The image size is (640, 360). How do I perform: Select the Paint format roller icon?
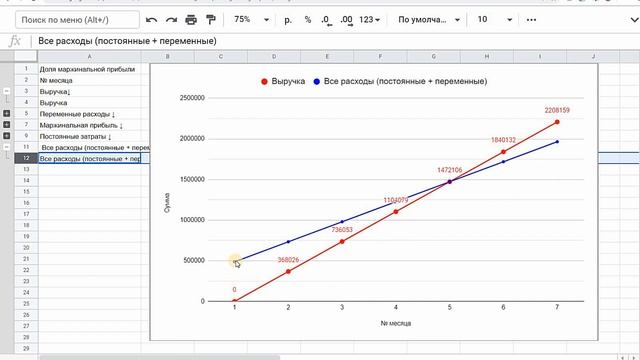pos(211,20)
